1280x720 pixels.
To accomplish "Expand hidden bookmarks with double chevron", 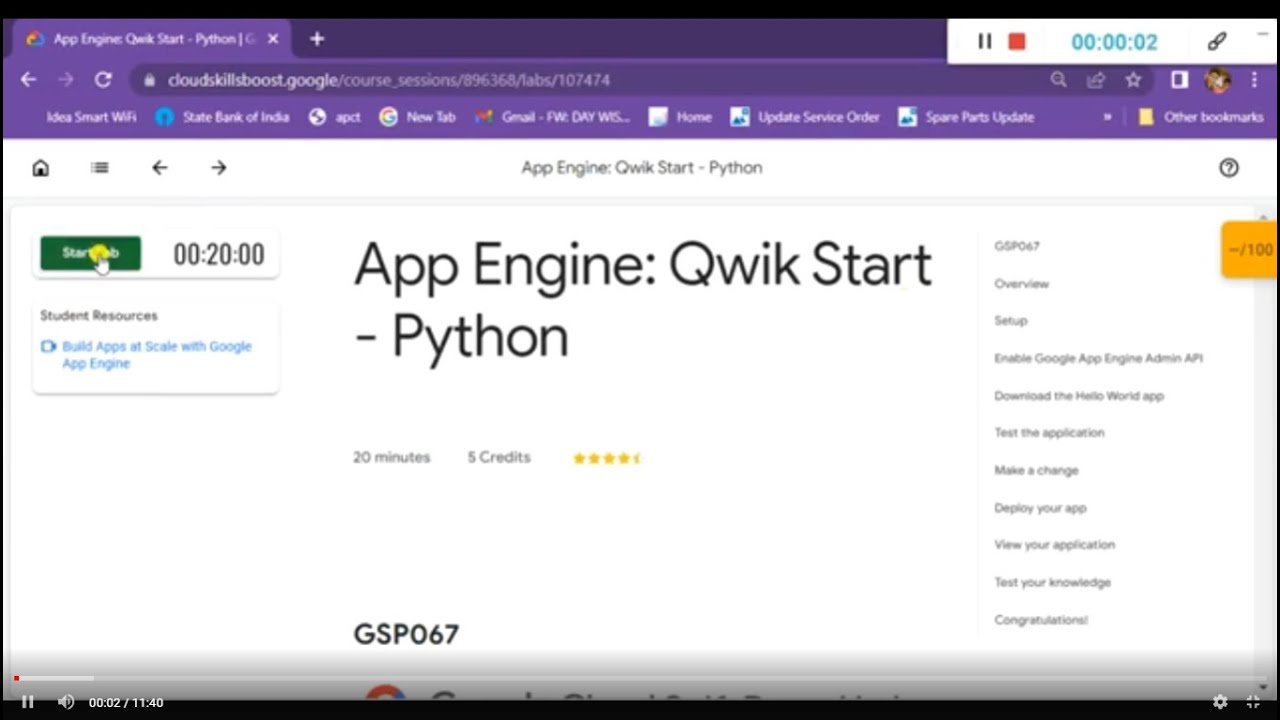I will tap(1107, 117).
